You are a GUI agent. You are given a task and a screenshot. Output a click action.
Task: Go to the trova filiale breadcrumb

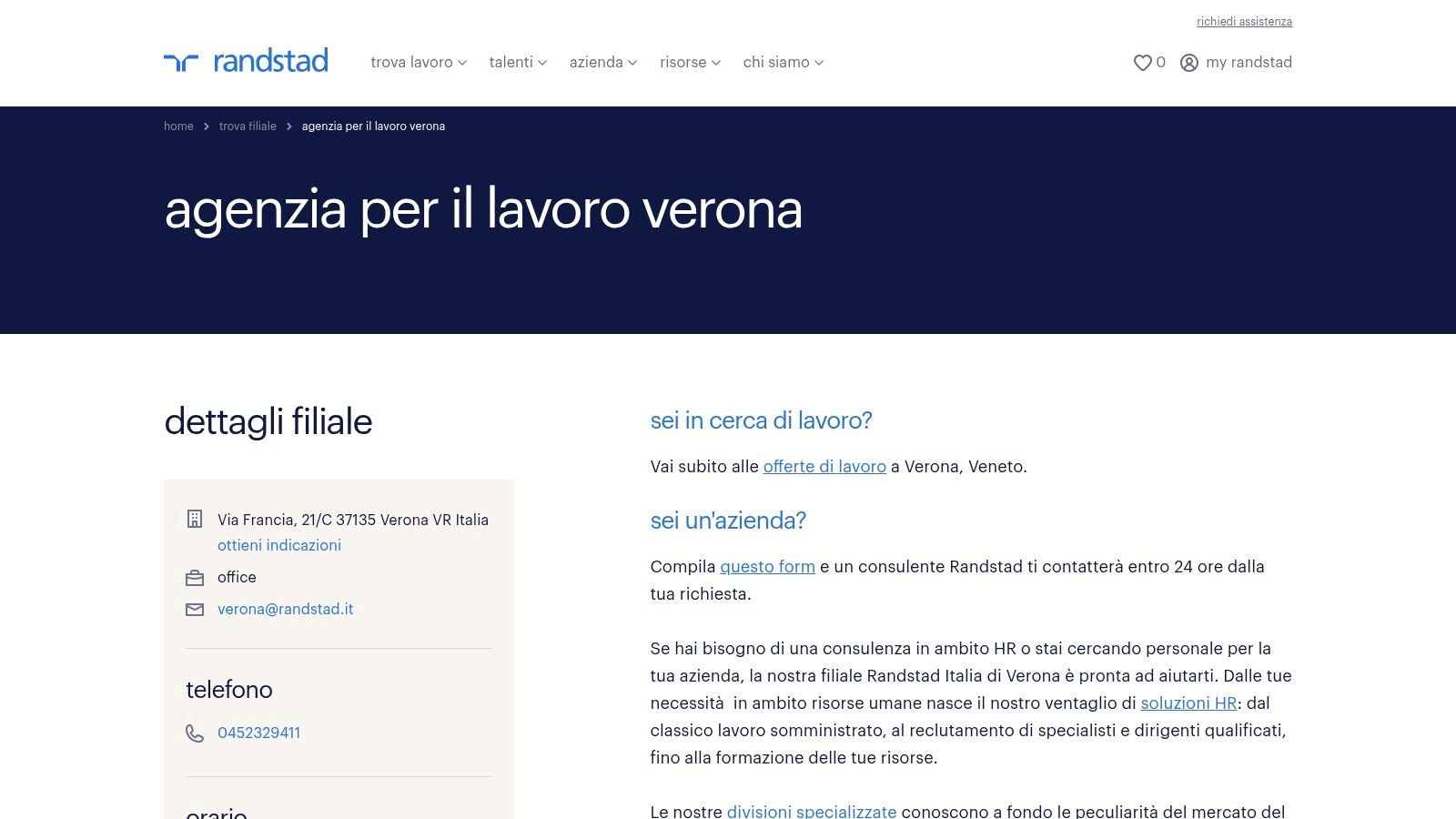coord(248,126)
